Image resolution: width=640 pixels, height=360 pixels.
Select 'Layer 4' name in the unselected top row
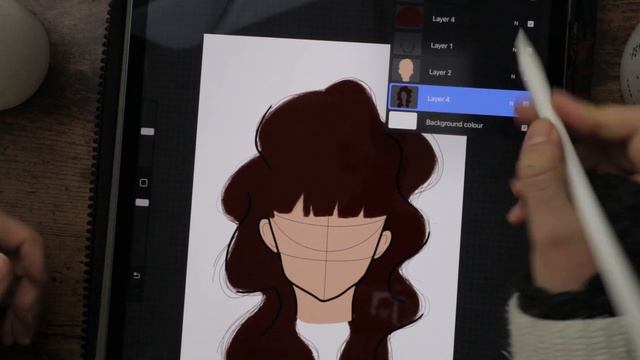click(443, 19)
